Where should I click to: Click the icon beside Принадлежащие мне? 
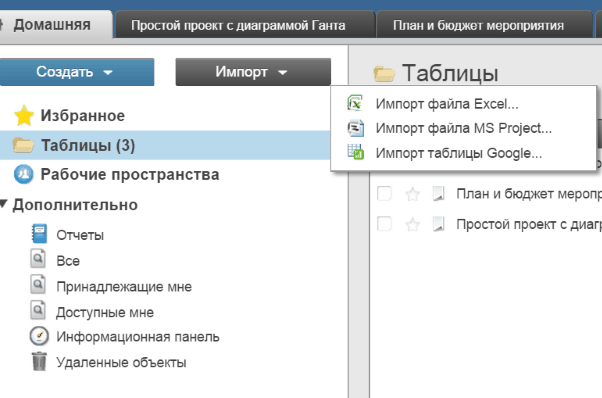[x=38, y=284]
